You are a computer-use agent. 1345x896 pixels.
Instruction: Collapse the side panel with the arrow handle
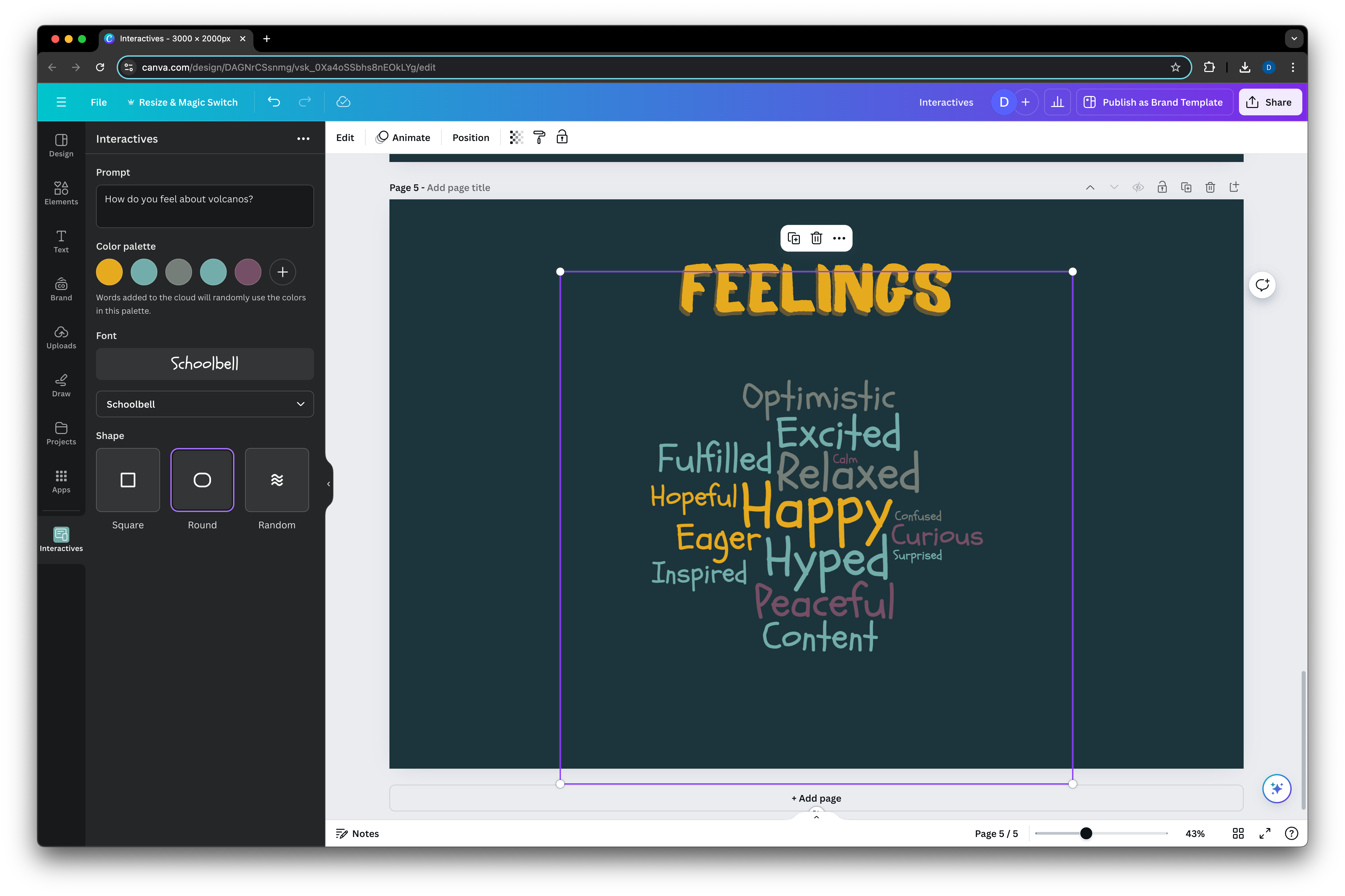pos(329,484)
